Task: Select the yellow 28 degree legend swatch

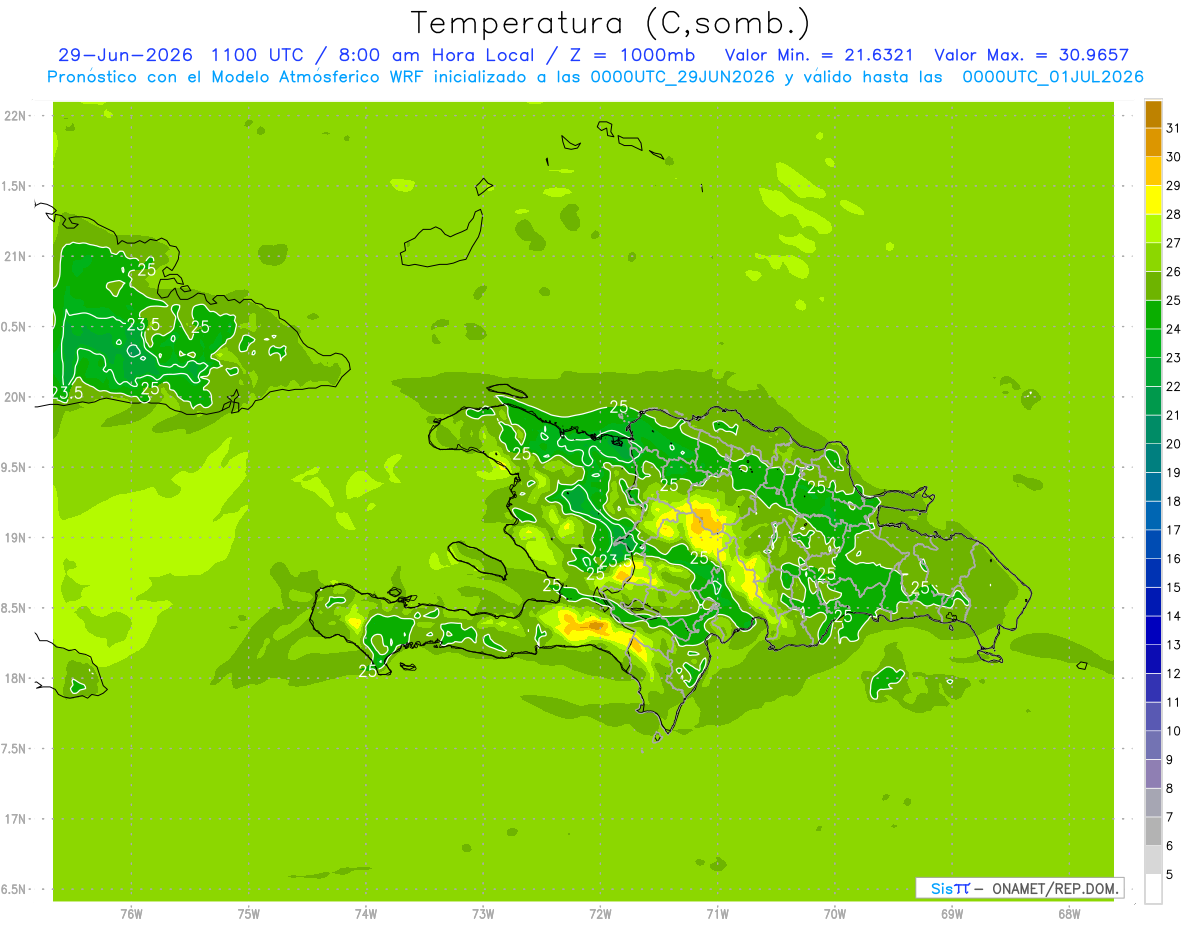Action: coord(1153,201)
